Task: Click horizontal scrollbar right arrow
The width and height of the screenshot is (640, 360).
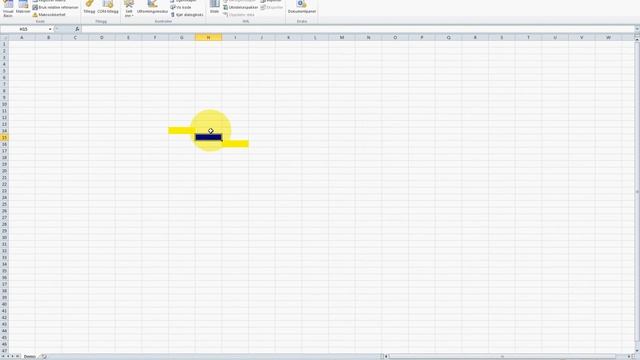Action: [x=629, y=357]
